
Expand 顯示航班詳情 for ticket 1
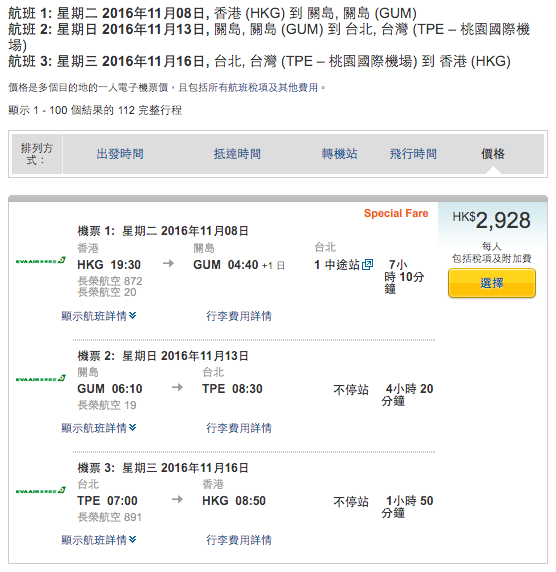point(99,316)
